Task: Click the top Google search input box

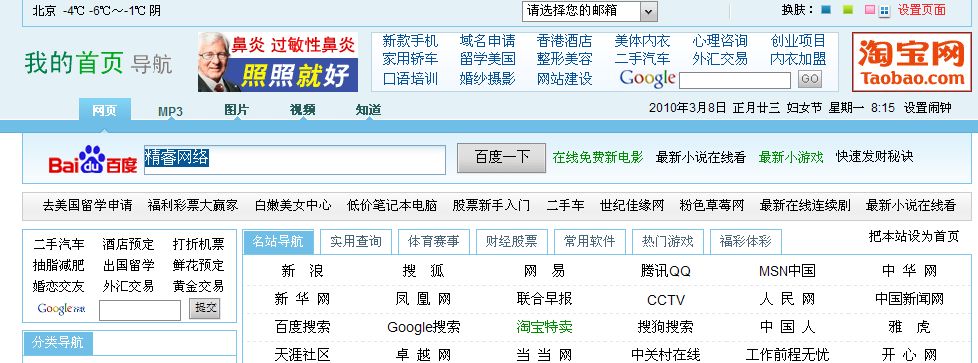Action: [x=735, y=80]
